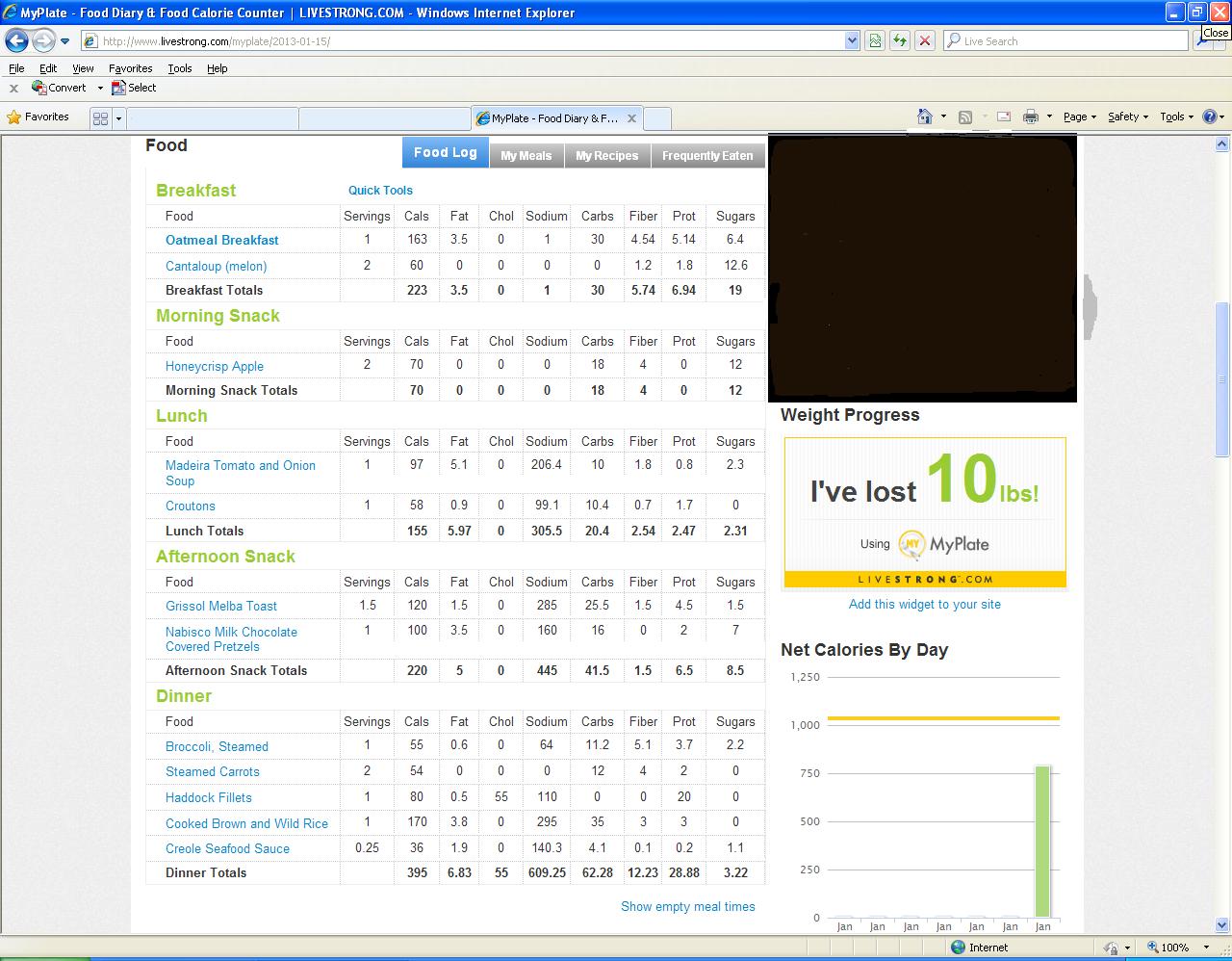Expand the Print options dropdown arrow
Image resolution: width=1232 pixels, height=961 pixels.
pyautogui.click(x=1049, y=117)
